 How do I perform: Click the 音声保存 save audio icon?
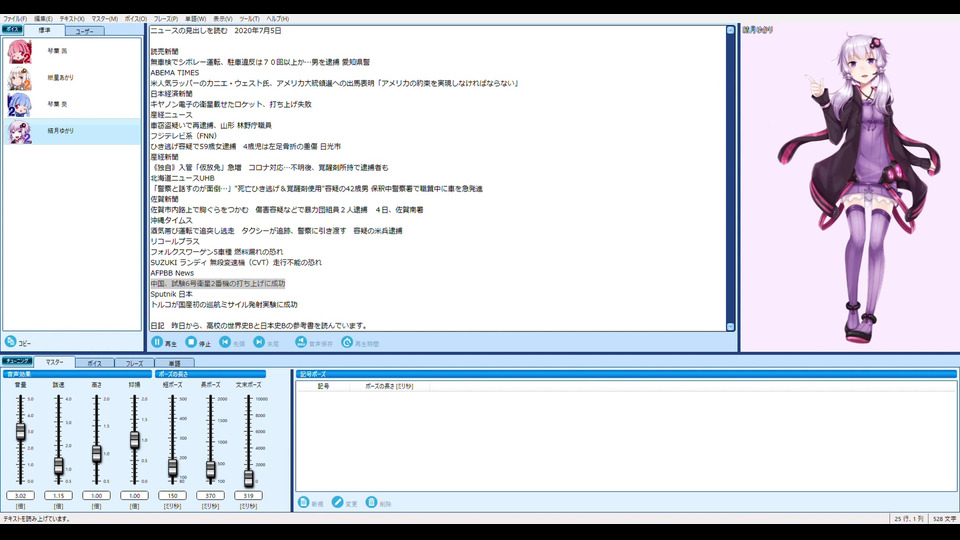[301, 342]
